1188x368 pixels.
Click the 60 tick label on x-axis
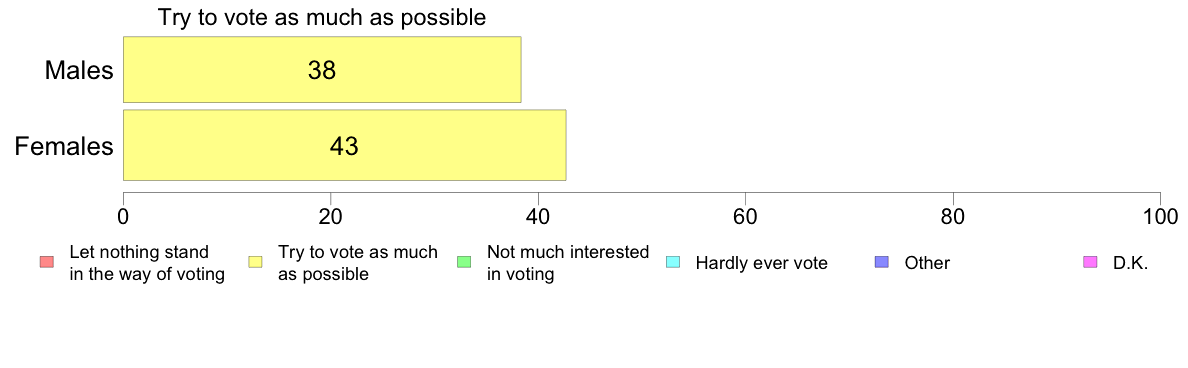coord(746,216)
